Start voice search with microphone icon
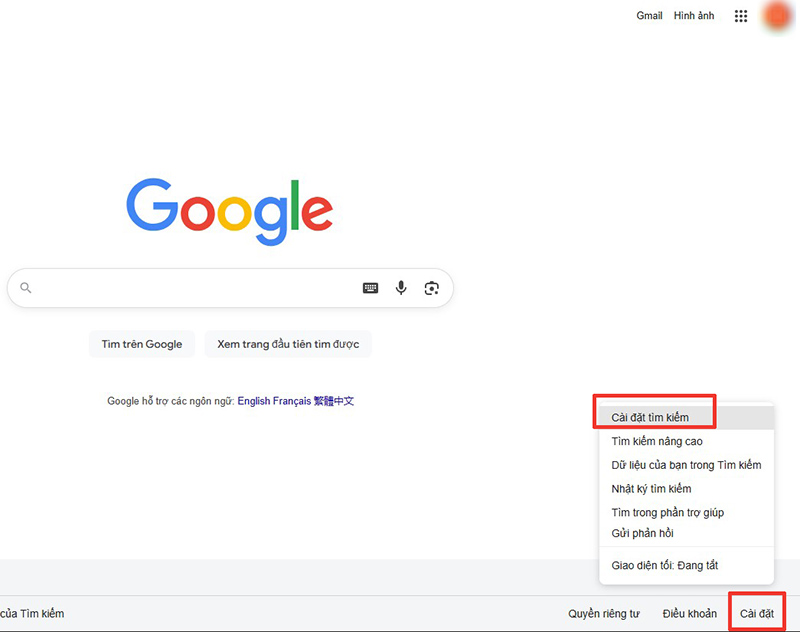Screen dimensions: 800x632 (401, 288)
